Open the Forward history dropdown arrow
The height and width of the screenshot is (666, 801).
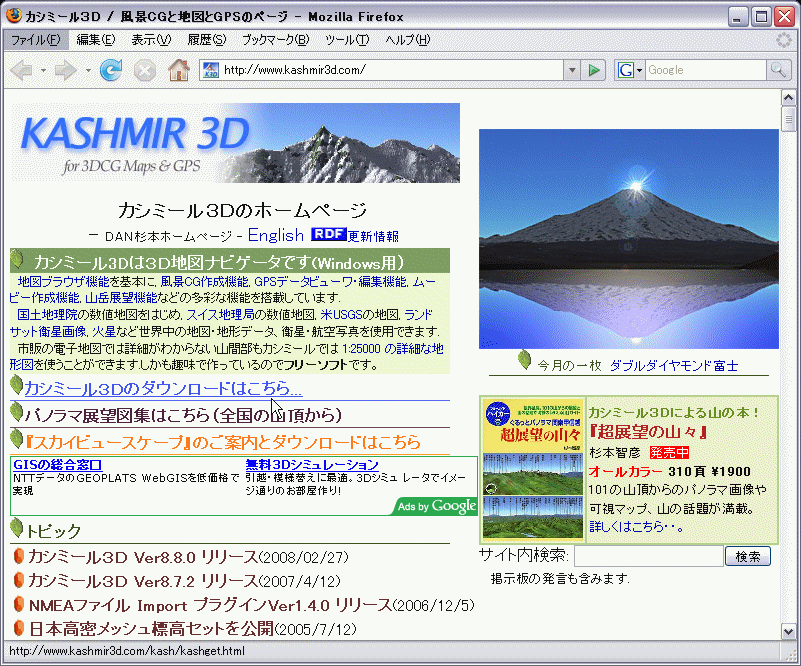[x=88, y=70]
